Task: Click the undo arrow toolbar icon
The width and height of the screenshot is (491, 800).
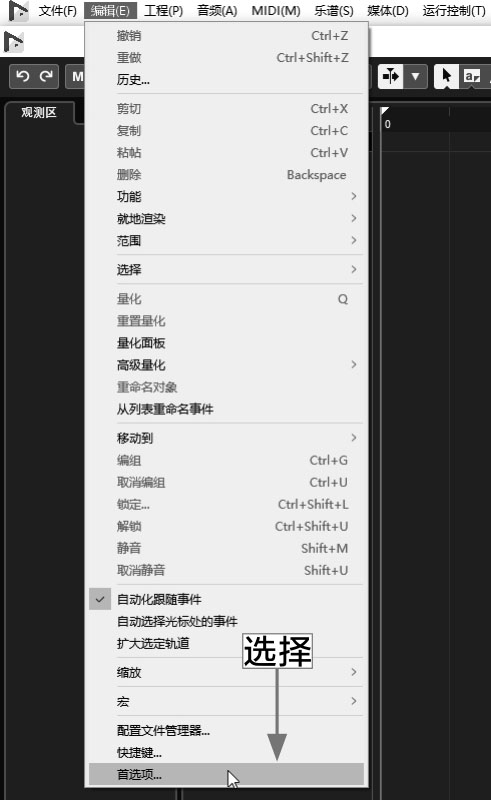Action: [22, 77]
